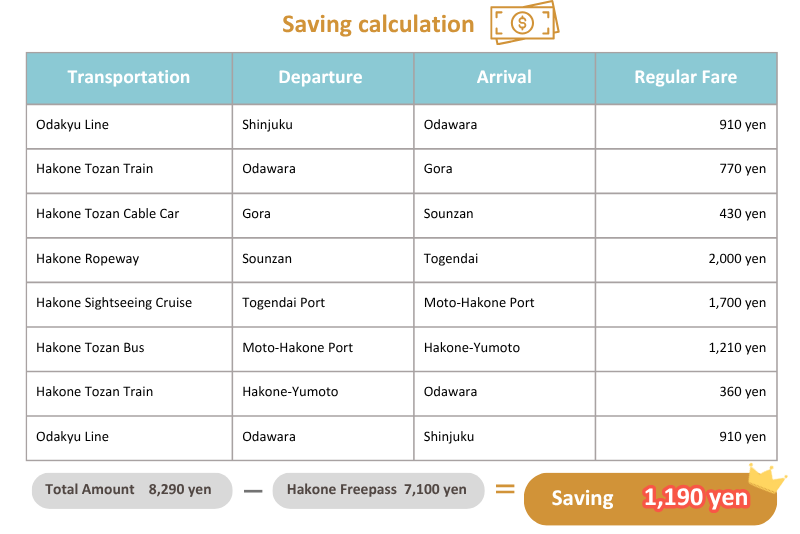The image size is (800, 534).
Task: Click the Arrival column header
Action: point(504,78)
